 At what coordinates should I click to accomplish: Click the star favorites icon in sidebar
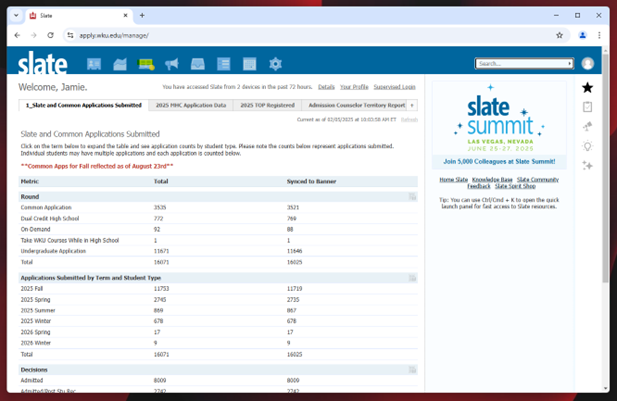pos(587,88)
